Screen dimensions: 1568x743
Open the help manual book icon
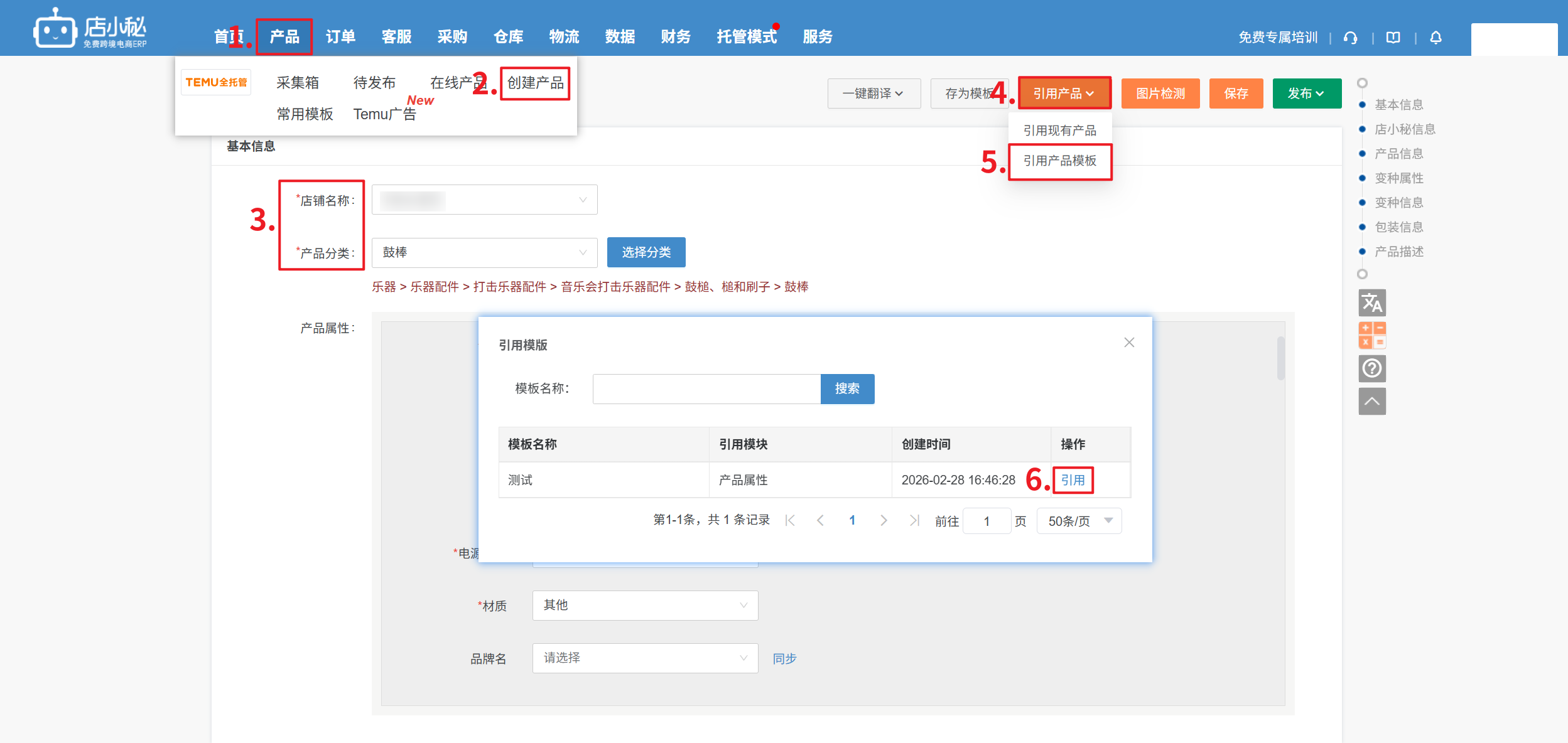click(x=1393, y=38)
